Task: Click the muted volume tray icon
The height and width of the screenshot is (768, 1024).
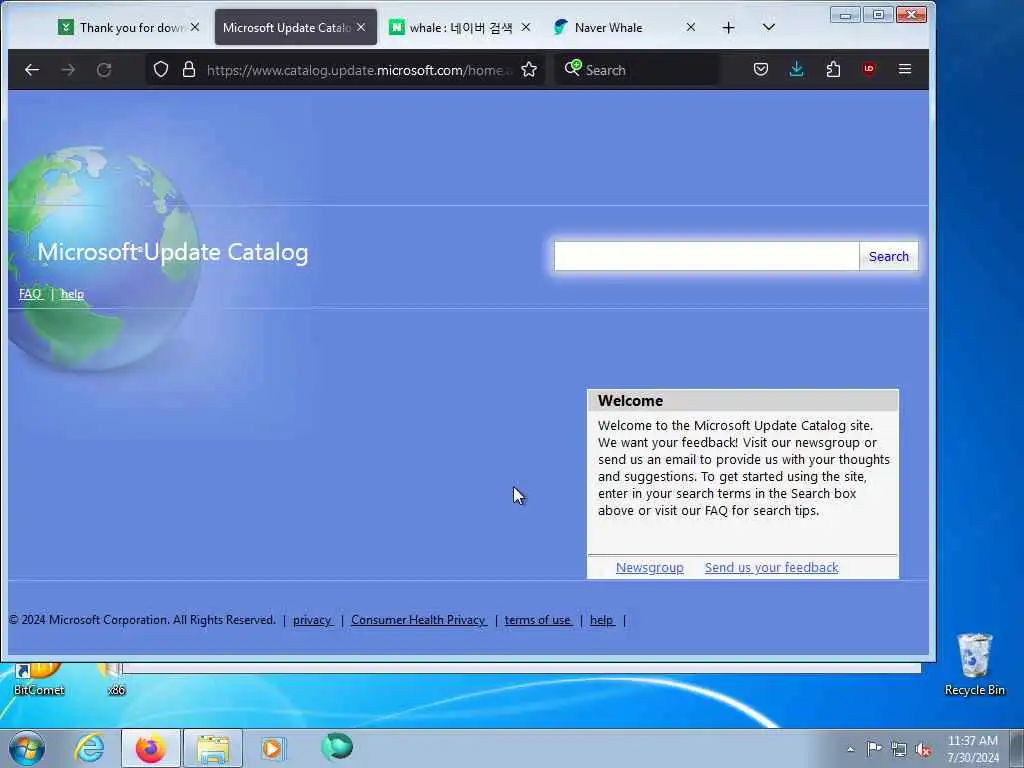Action: click(x=923, y=749)
